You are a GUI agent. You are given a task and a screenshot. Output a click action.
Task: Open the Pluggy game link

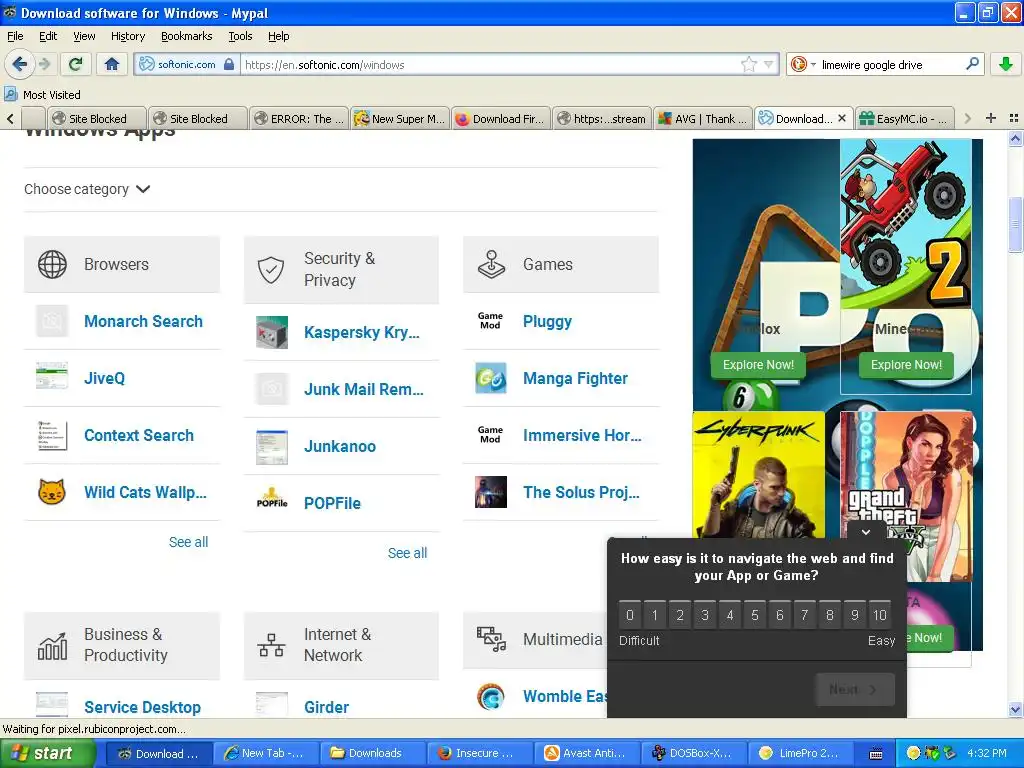point(547,321)
